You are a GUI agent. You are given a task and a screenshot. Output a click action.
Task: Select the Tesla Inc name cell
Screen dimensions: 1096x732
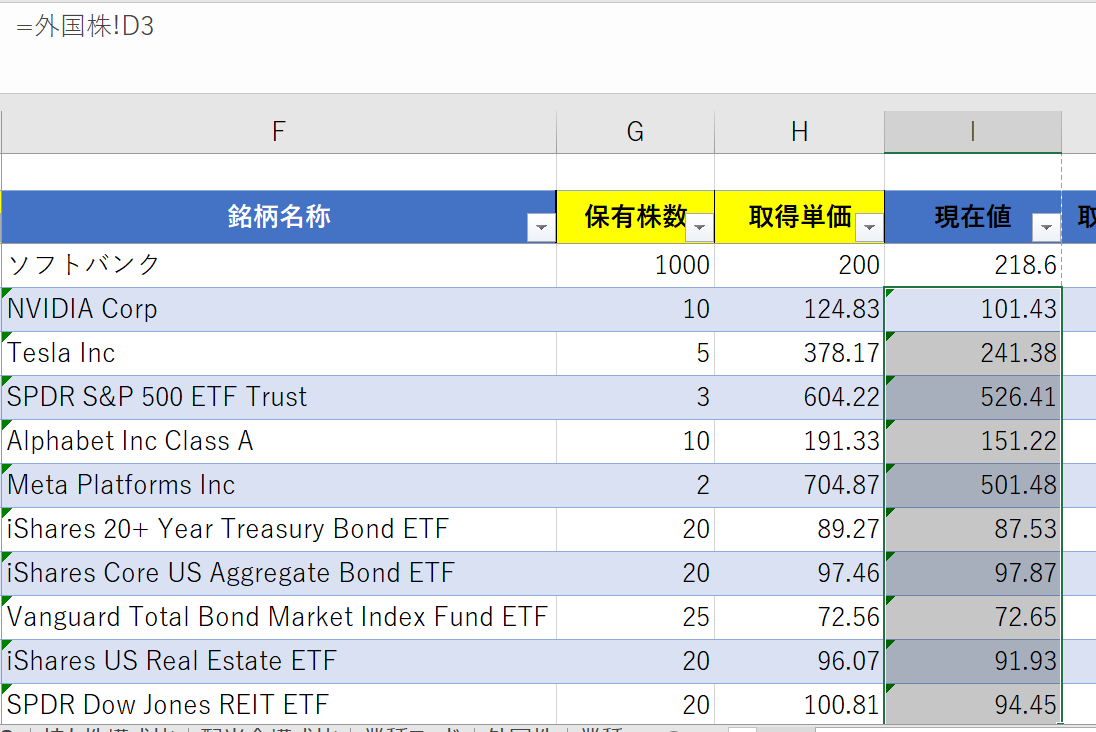click(x=279, y=353)
